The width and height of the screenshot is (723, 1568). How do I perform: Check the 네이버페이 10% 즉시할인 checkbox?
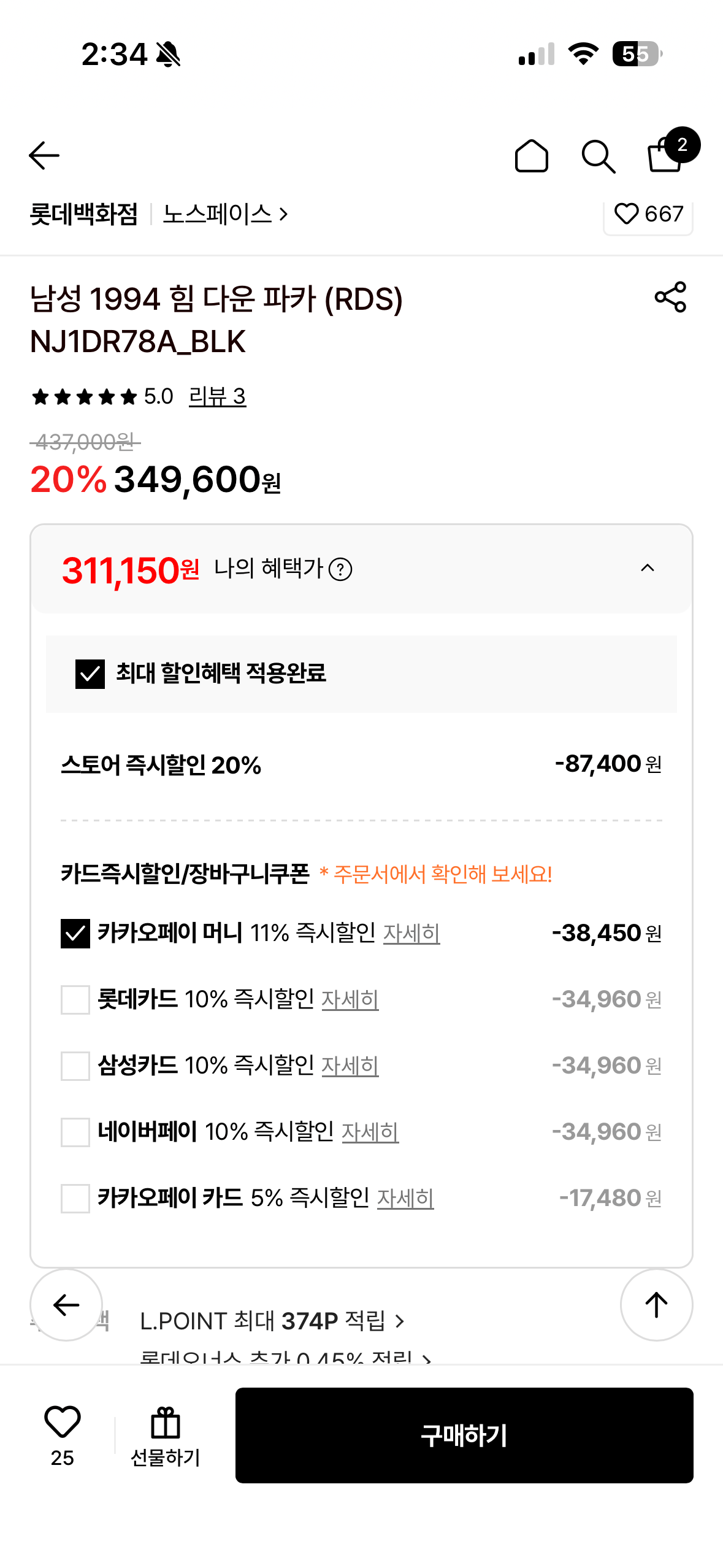[x=75, y=1132]
